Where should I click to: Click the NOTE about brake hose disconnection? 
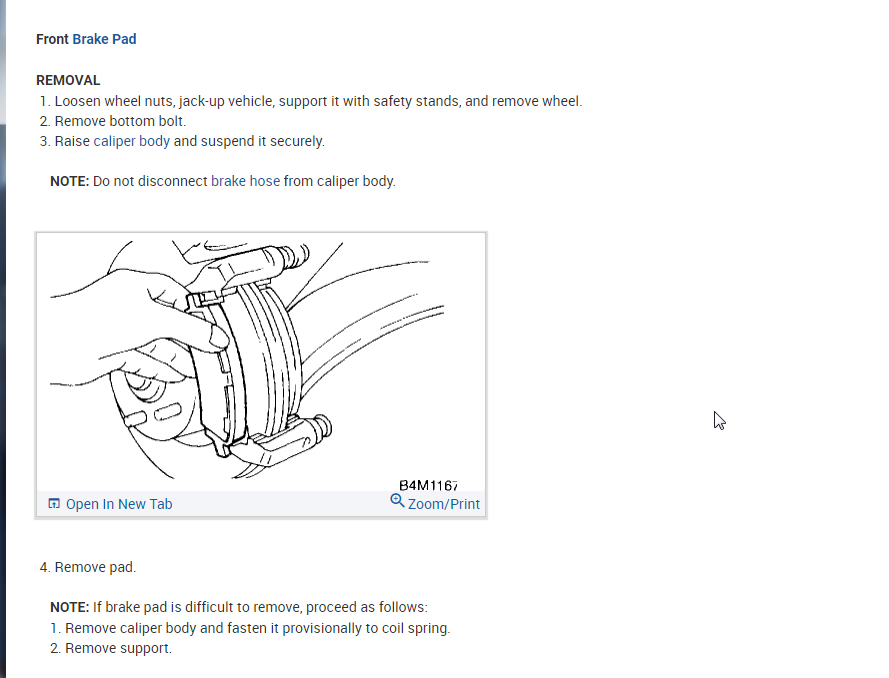[223, 181]
